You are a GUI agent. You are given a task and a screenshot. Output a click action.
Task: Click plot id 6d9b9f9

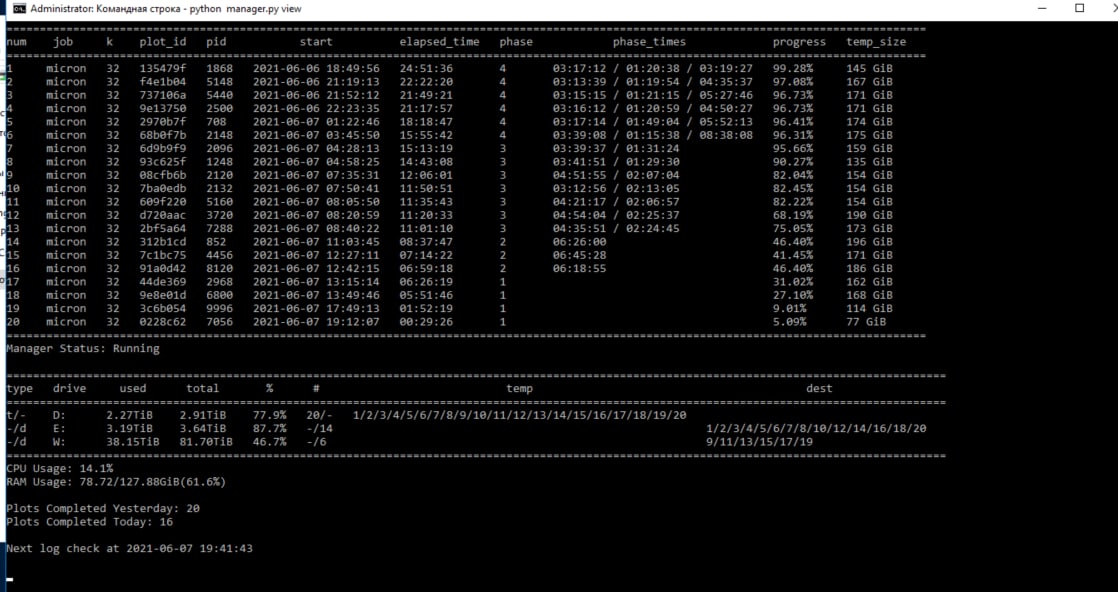point(163,148)
